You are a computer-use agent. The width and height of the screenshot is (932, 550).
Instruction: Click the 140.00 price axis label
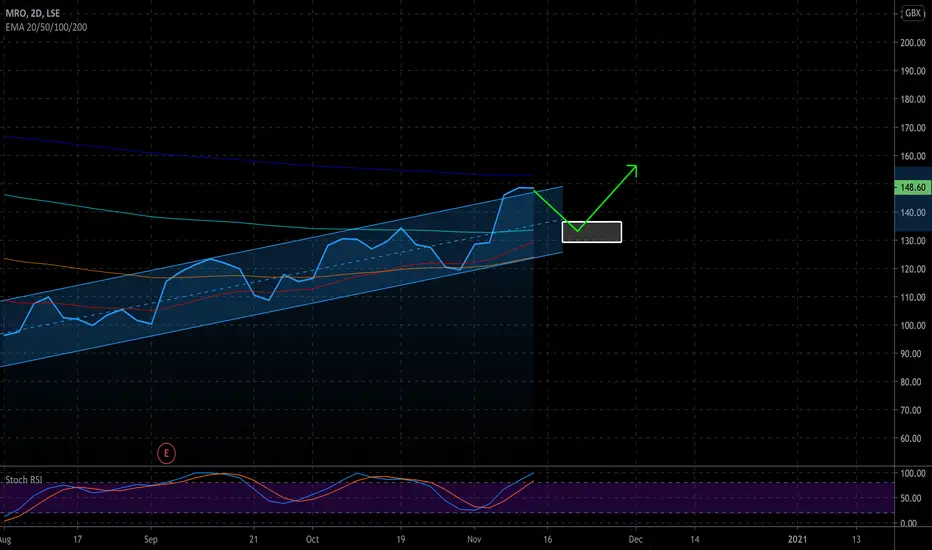point(913,213)
